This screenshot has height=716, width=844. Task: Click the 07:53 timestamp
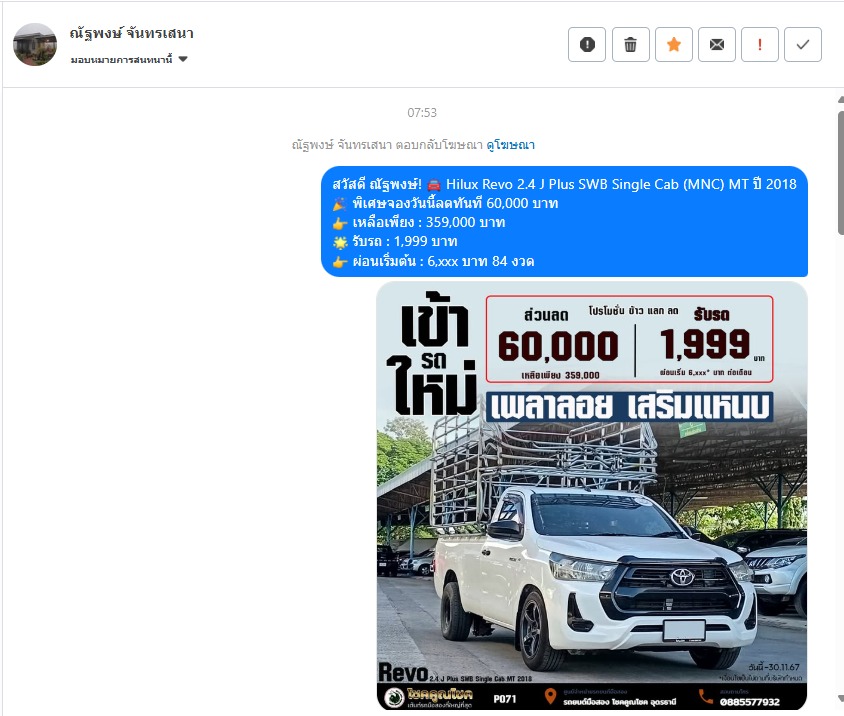[x=422, y=113]
